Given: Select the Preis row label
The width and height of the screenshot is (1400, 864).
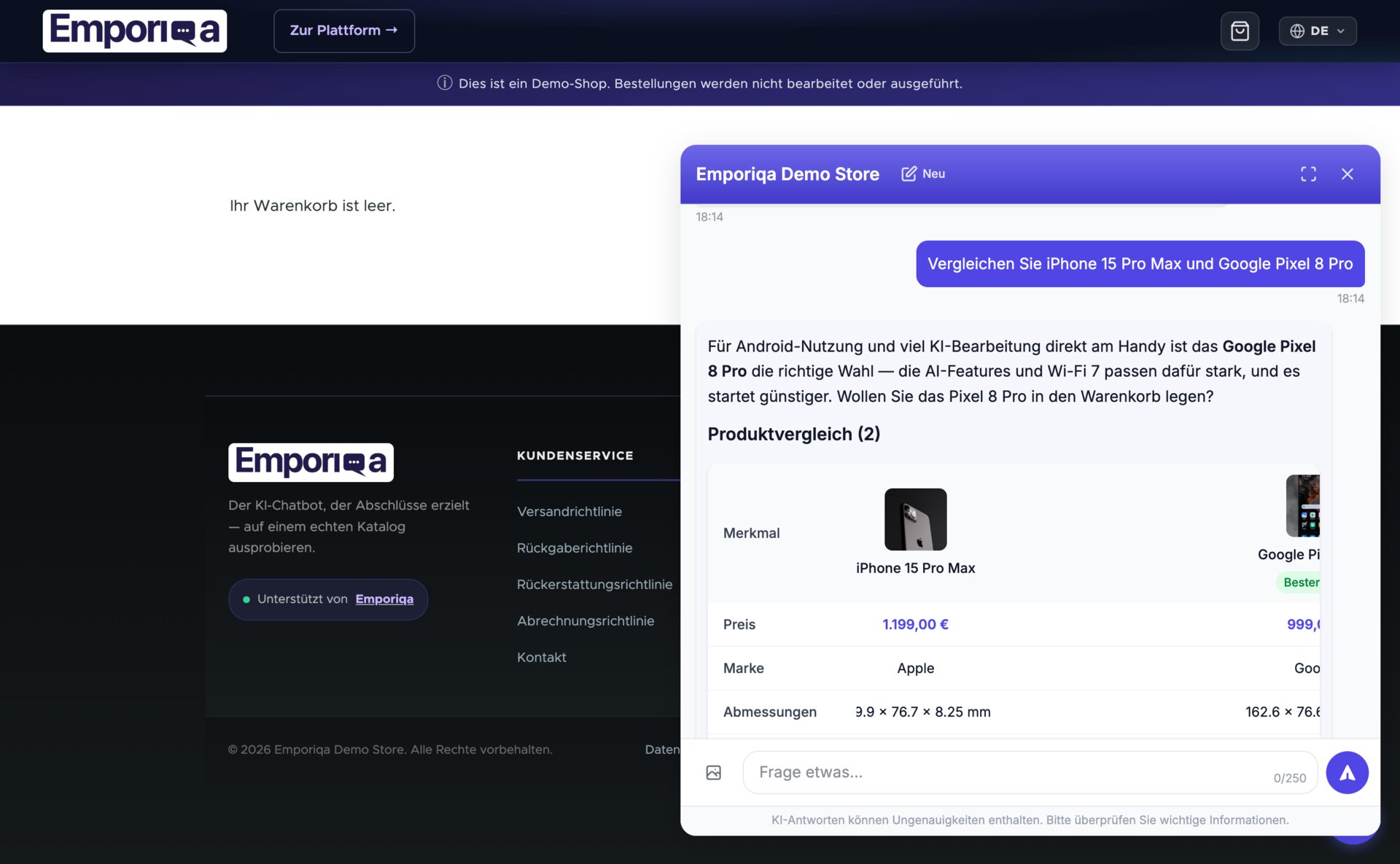Looking at the screenshot, I should (739, 624).
